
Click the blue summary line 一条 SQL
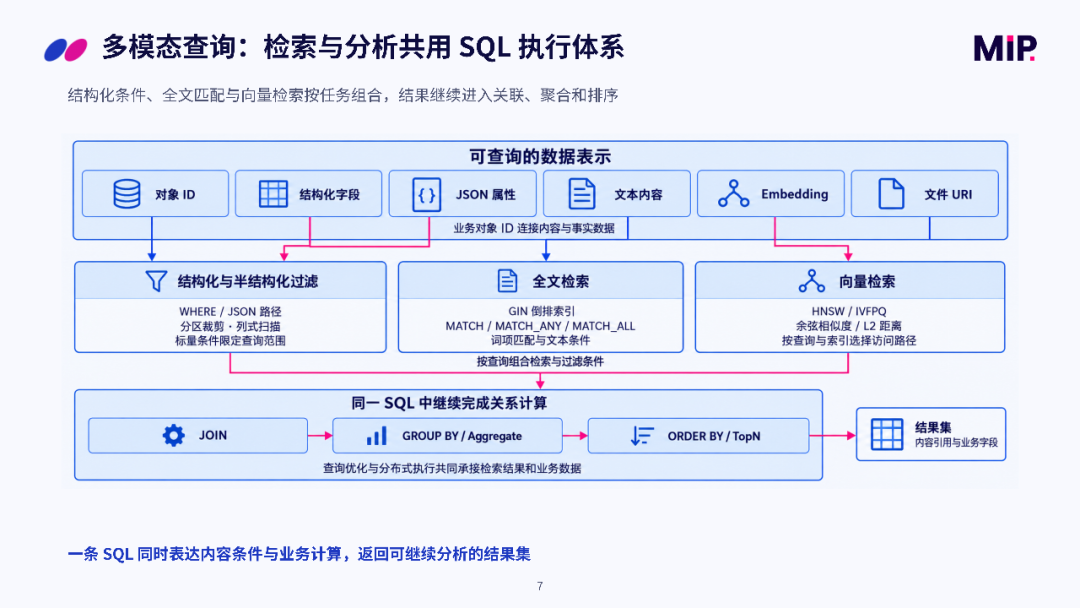coord(299,554)
